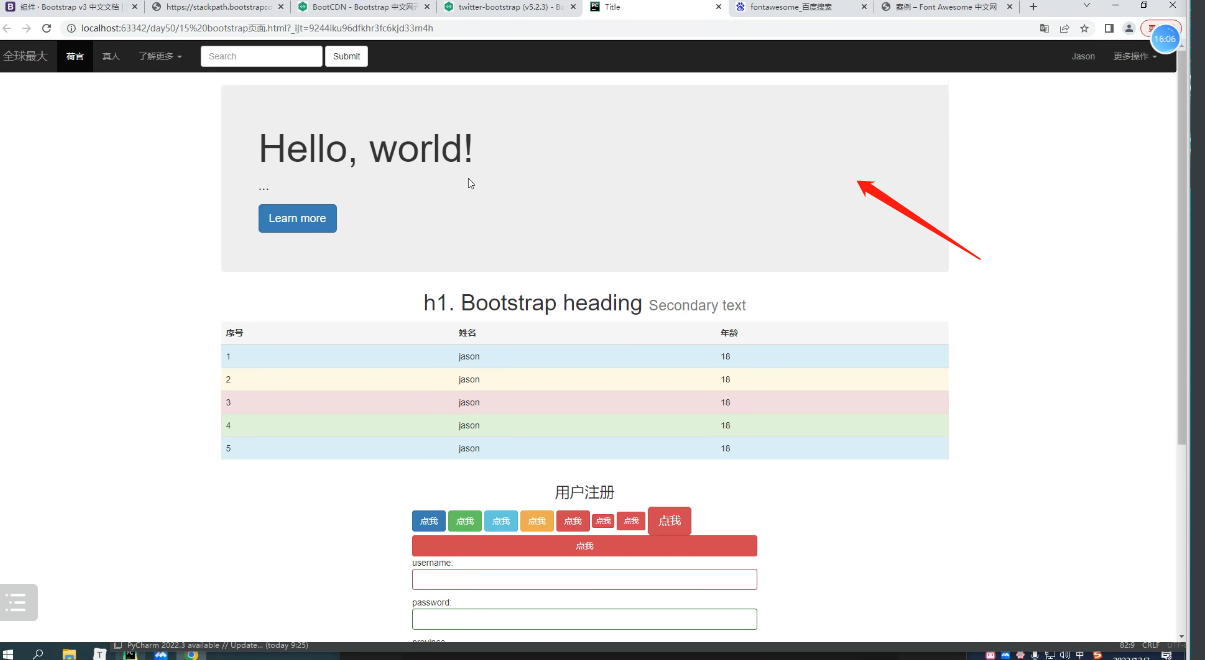The width and height of the screenshot is (1205, 660).
Task: Click the share page icon in address bar
Action: pos(1064,28)
